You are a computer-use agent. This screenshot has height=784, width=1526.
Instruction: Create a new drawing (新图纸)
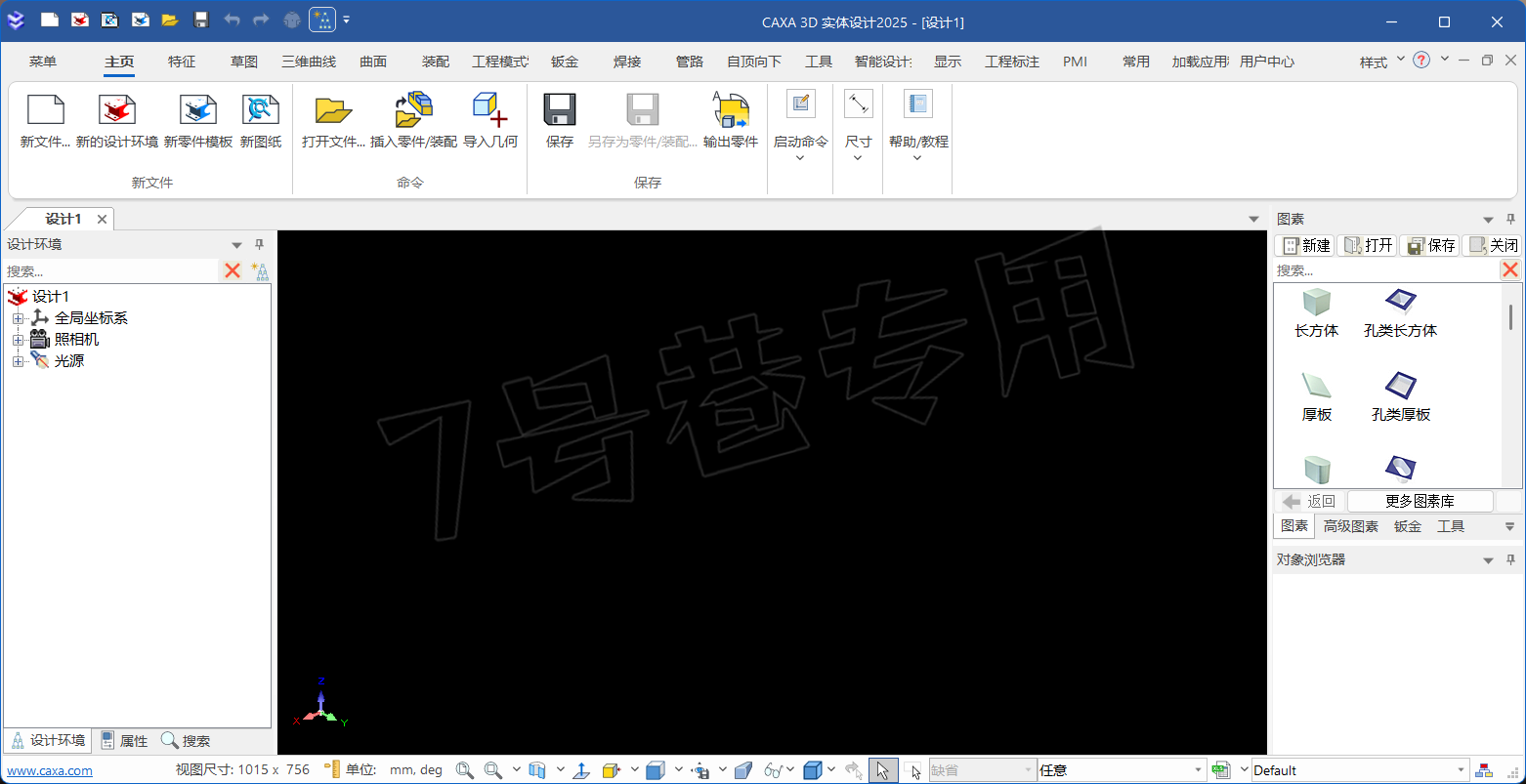[261, 110]
